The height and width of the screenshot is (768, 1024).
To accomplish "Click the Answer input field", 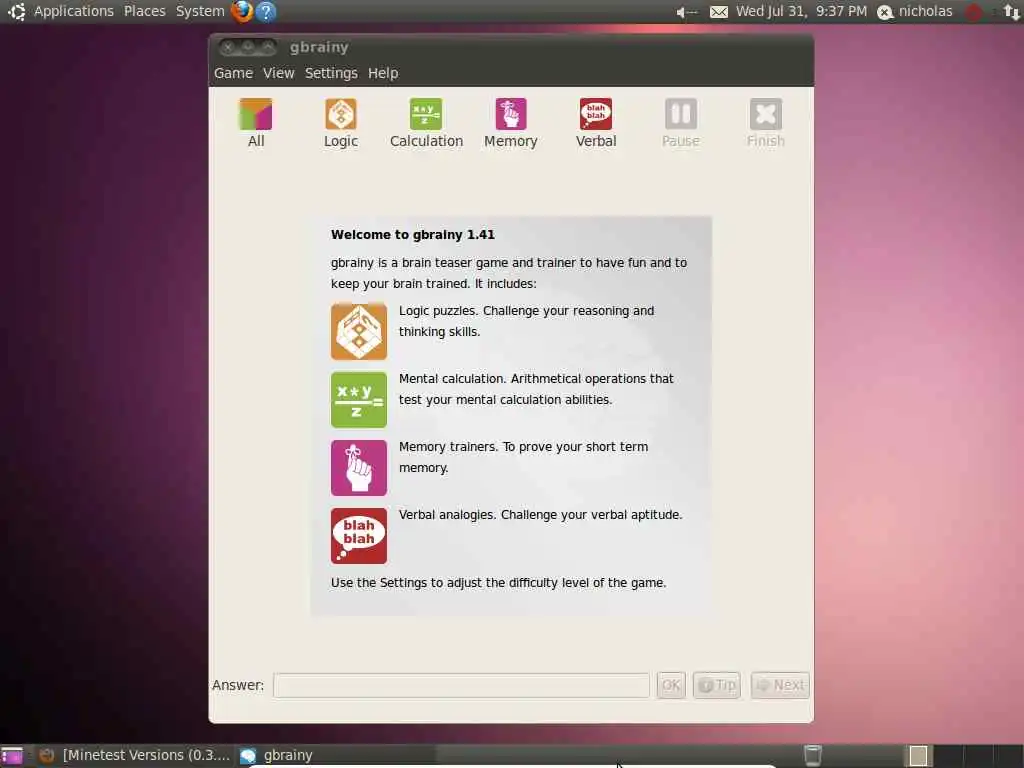I will 461,685.
